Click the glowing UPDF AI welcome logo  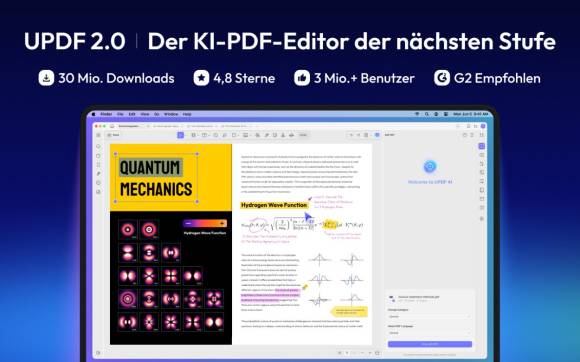[430, 166]
